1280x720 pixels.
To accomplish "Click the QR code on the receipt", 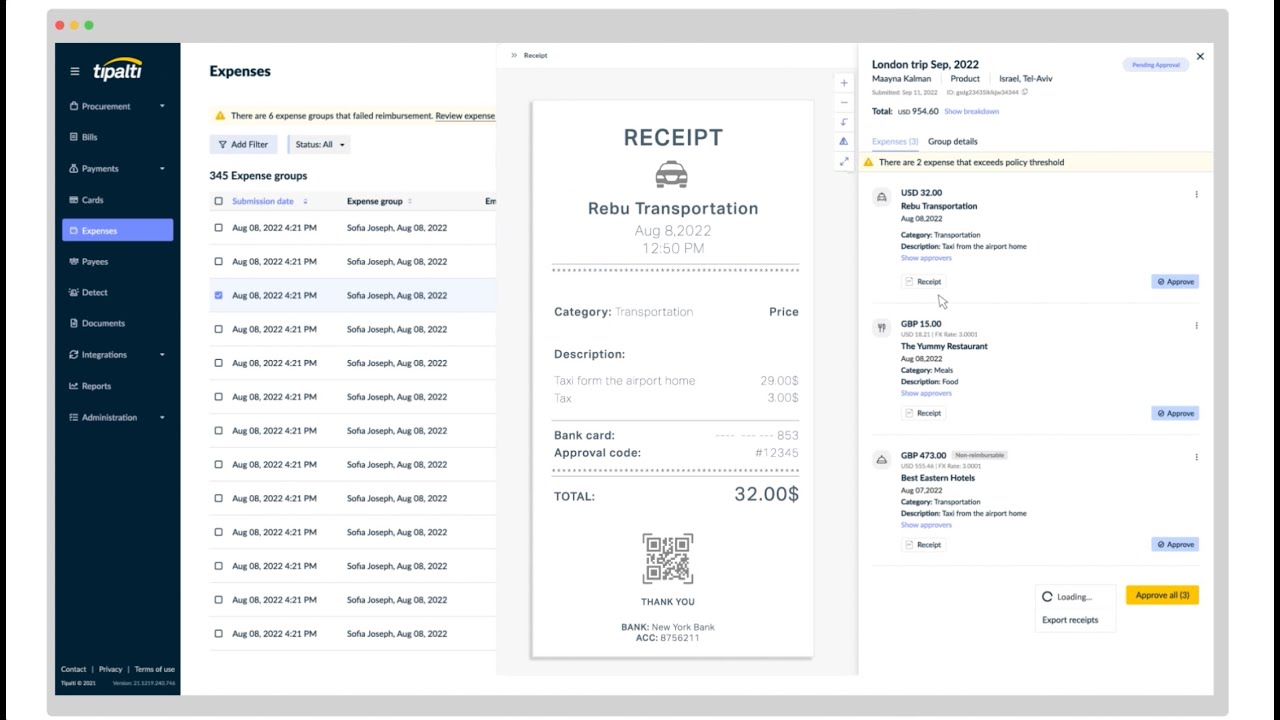I will (x=667, y=558).
